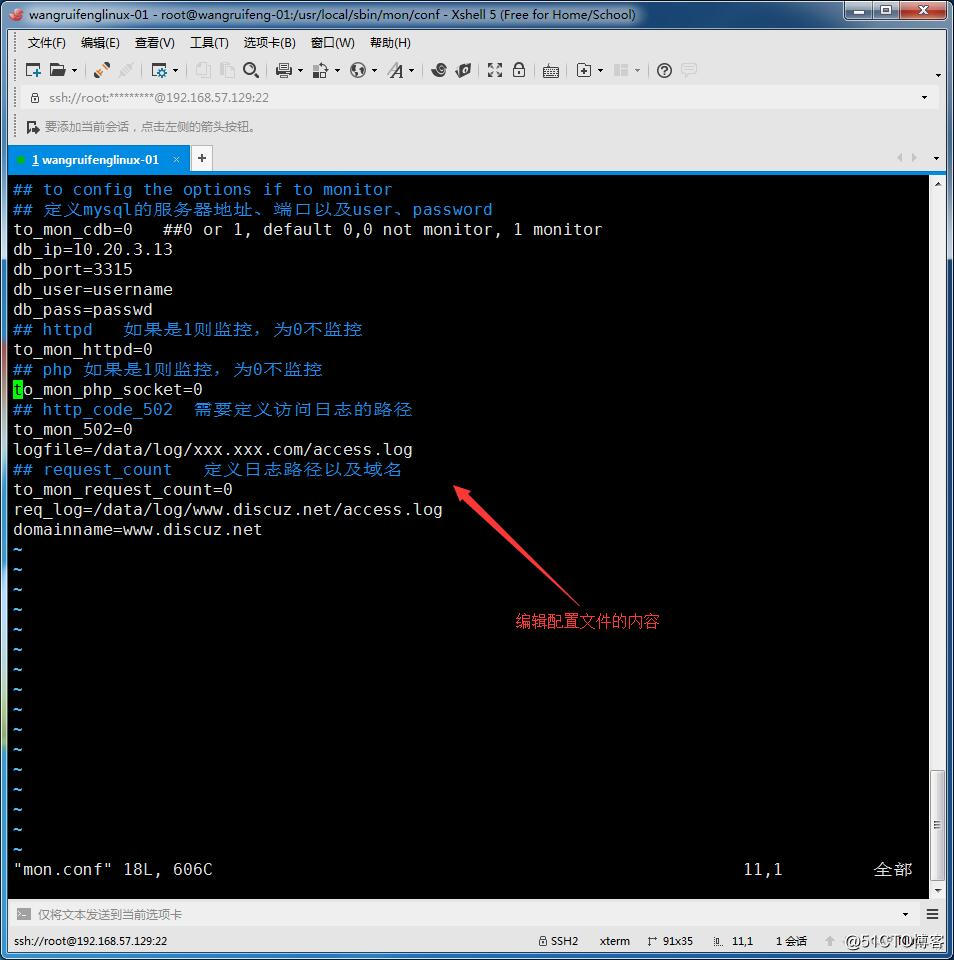Expand the Open folder dropdown arrow
The width and height of the screenshot is (954, 960).
pyautogui.click(x=75, y=71)
